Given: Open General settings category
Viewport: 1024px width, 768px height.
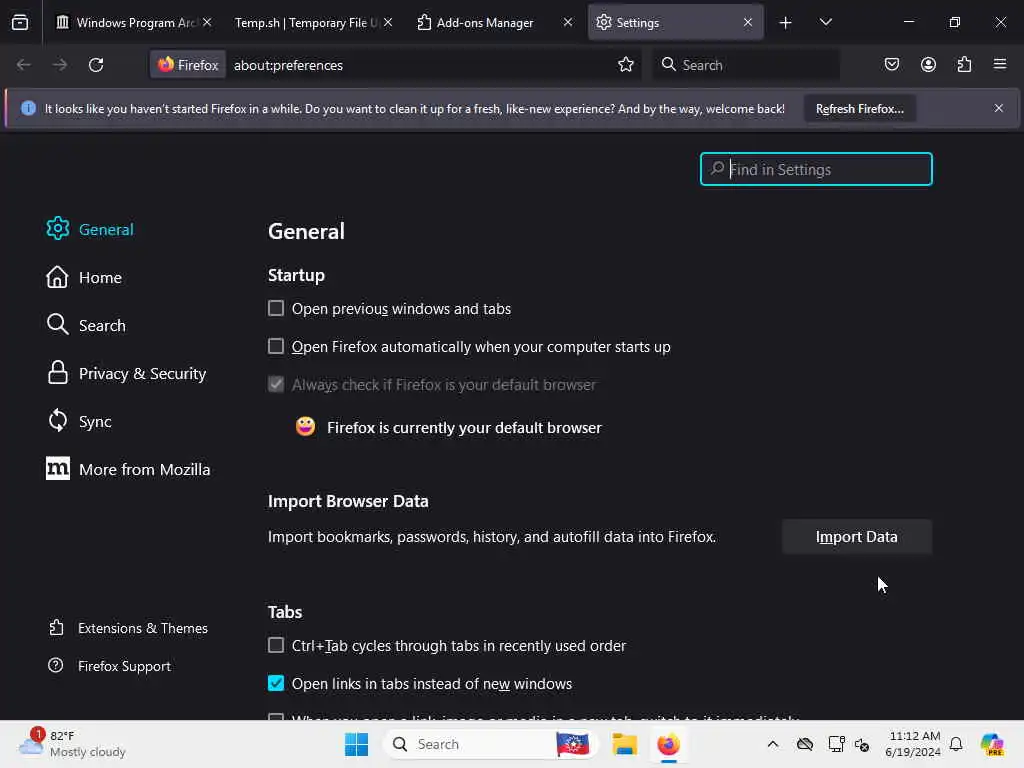Looking at the screenshot, I should coord(90,229).
